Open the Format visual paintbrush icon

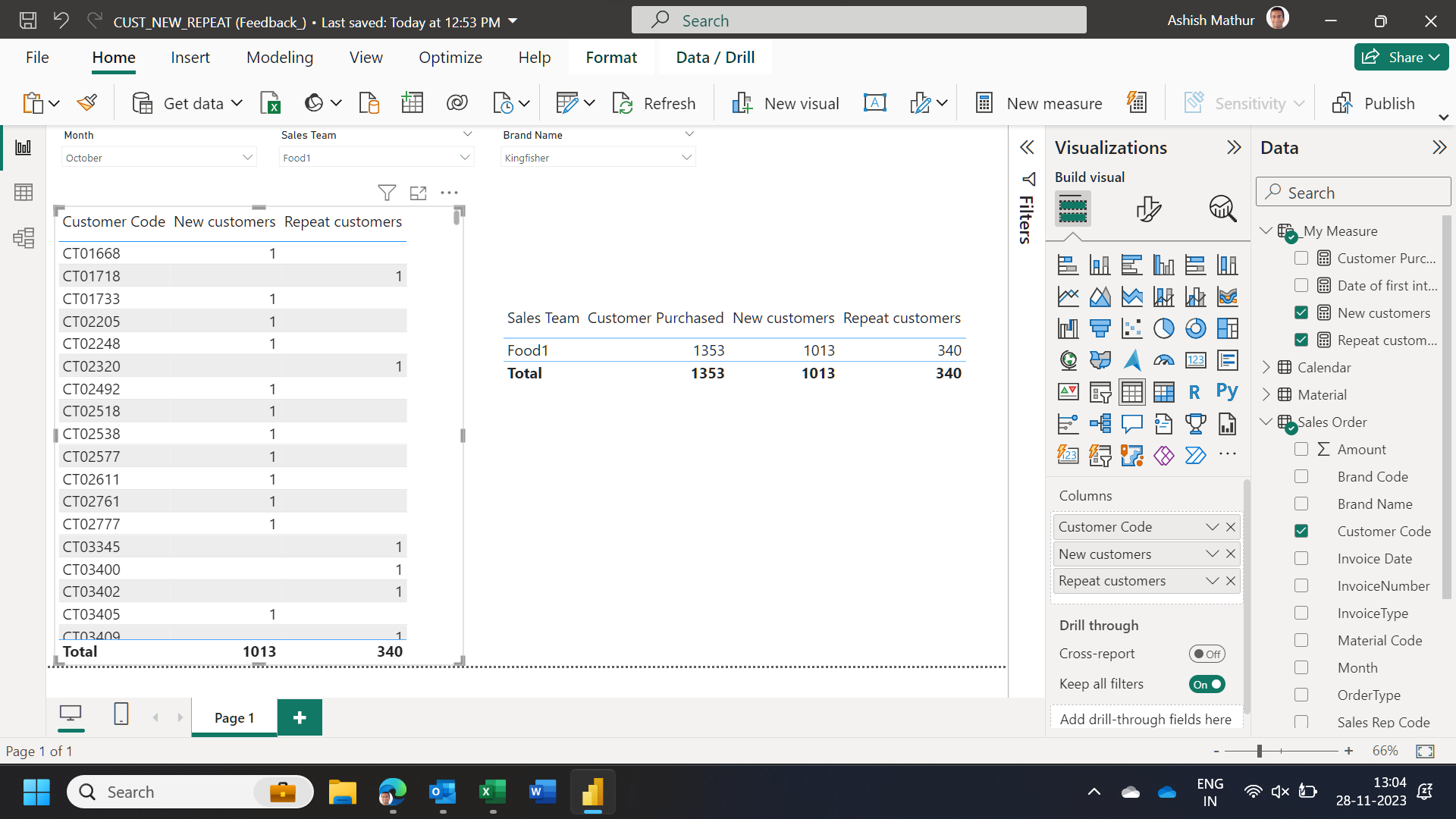pyautogui.click(x=1148, y=209)
